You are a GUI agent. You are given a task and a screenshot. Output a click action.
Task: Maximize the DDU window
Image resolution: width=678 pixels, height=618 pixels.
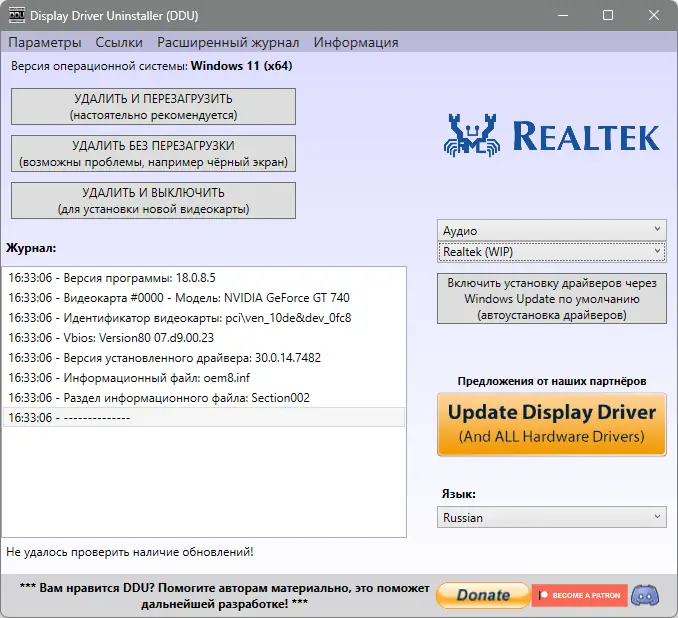pyautogui.click(x=608, y=16)
